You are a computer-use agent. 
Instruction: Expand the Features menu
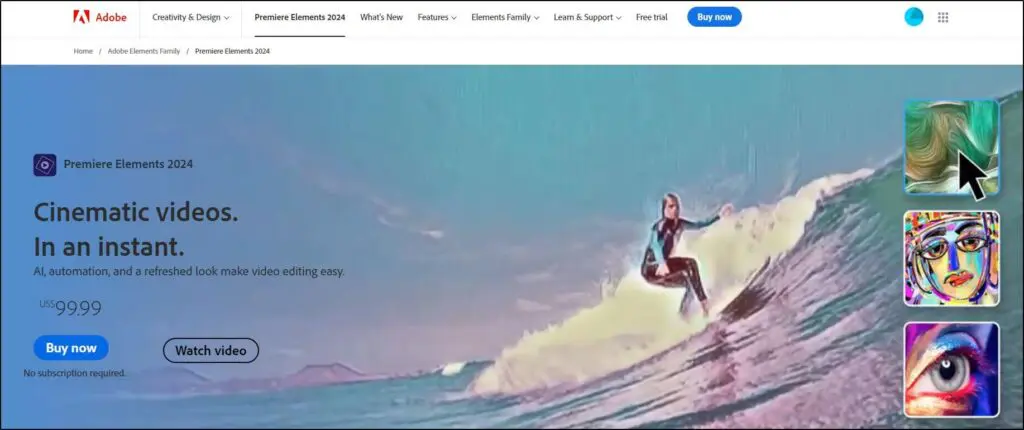point(437,18)
